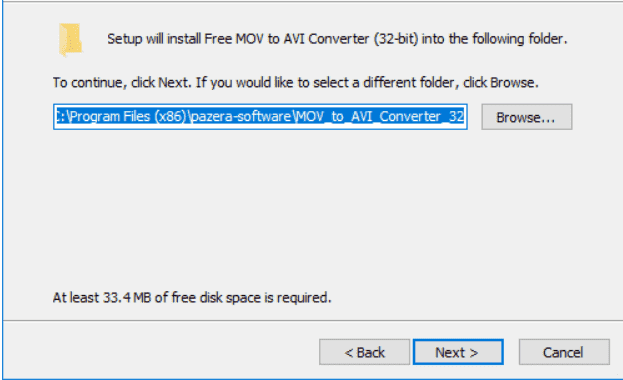The height and width of the screenshot is (380, 623).
Task: Click the word "Browse" in instruction sentence
Action: (x=512, y=83)
